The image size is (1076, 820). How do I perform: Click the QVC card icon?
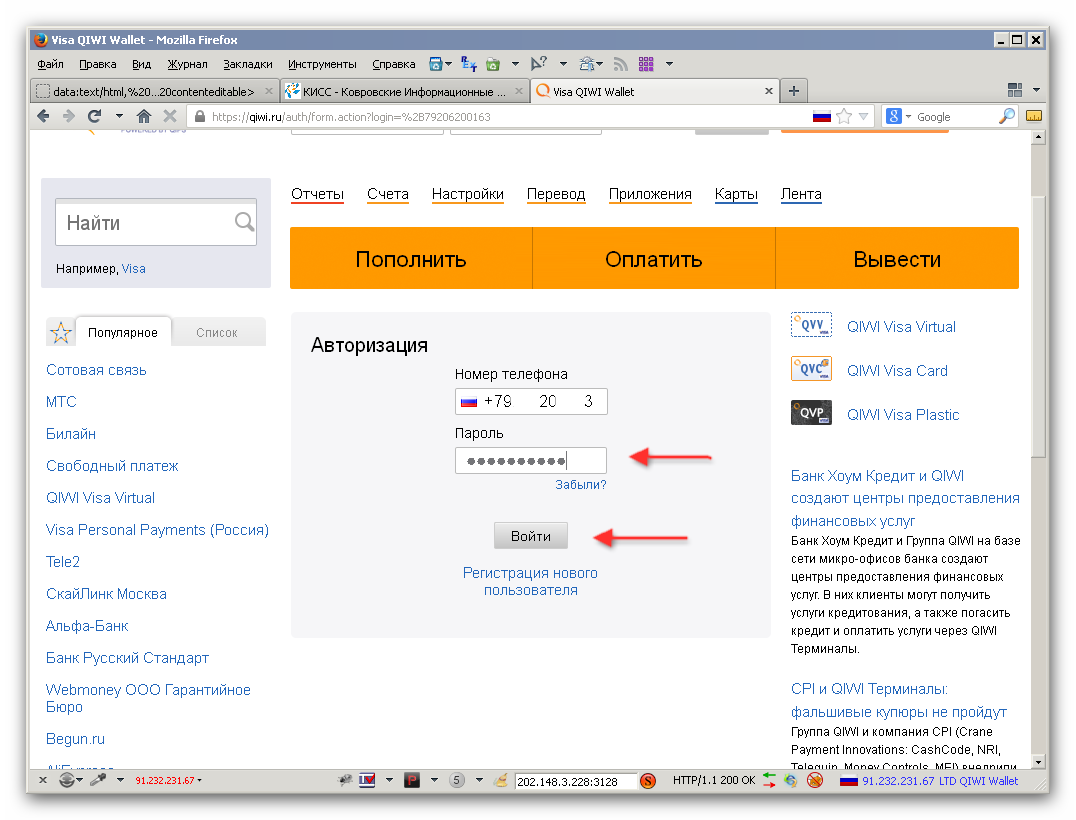pyautogui.click(x=811, y=369)
